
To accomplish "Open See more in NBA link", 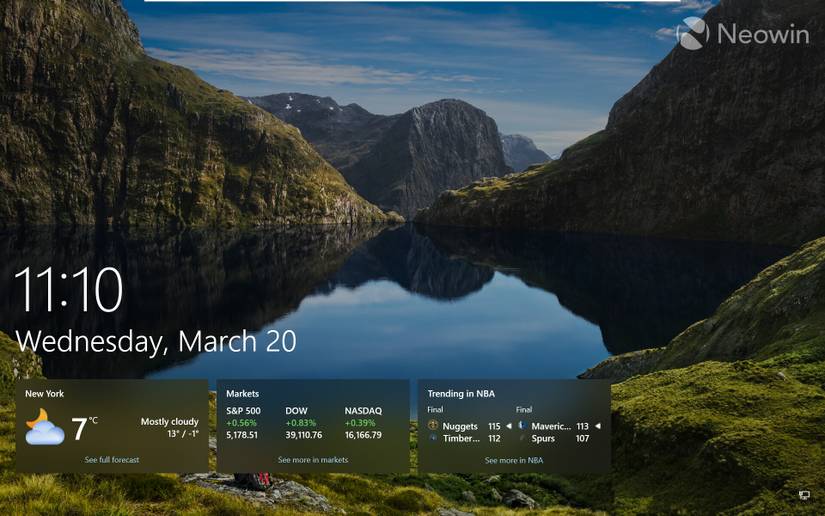I will [x=514, y=460].
